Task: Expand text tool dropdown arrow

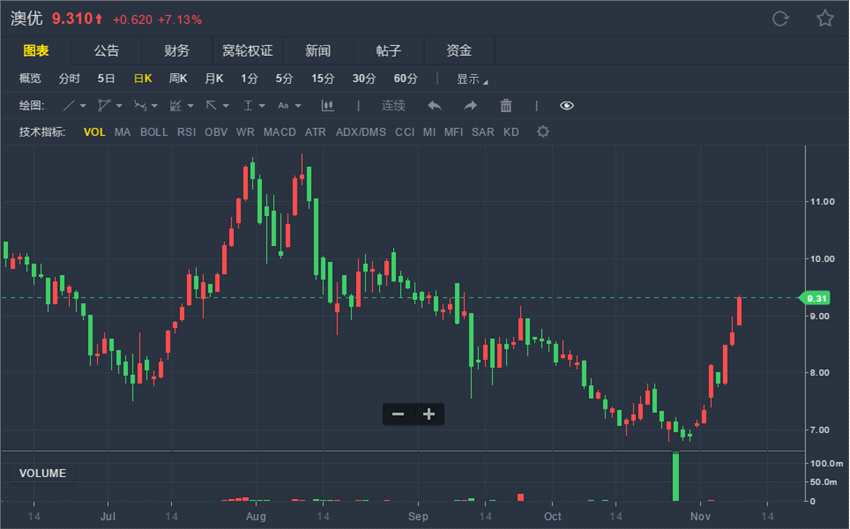Action: pyautogui.click(x=298, y=106)
